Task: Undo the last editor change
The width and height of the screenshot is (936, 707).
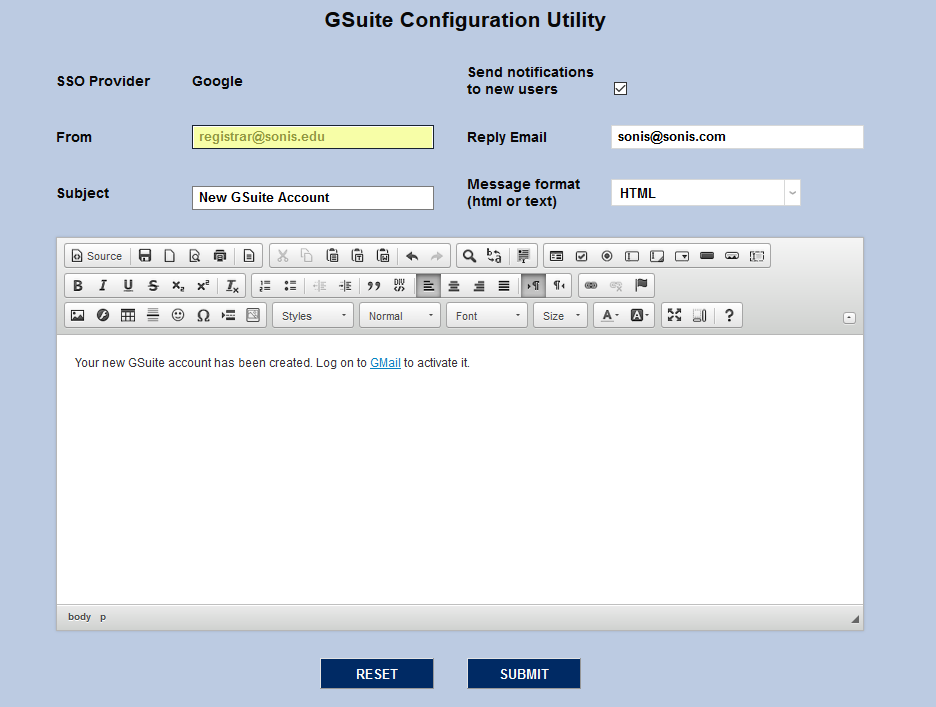Action: pyautogui.click(x=411, y=255)
